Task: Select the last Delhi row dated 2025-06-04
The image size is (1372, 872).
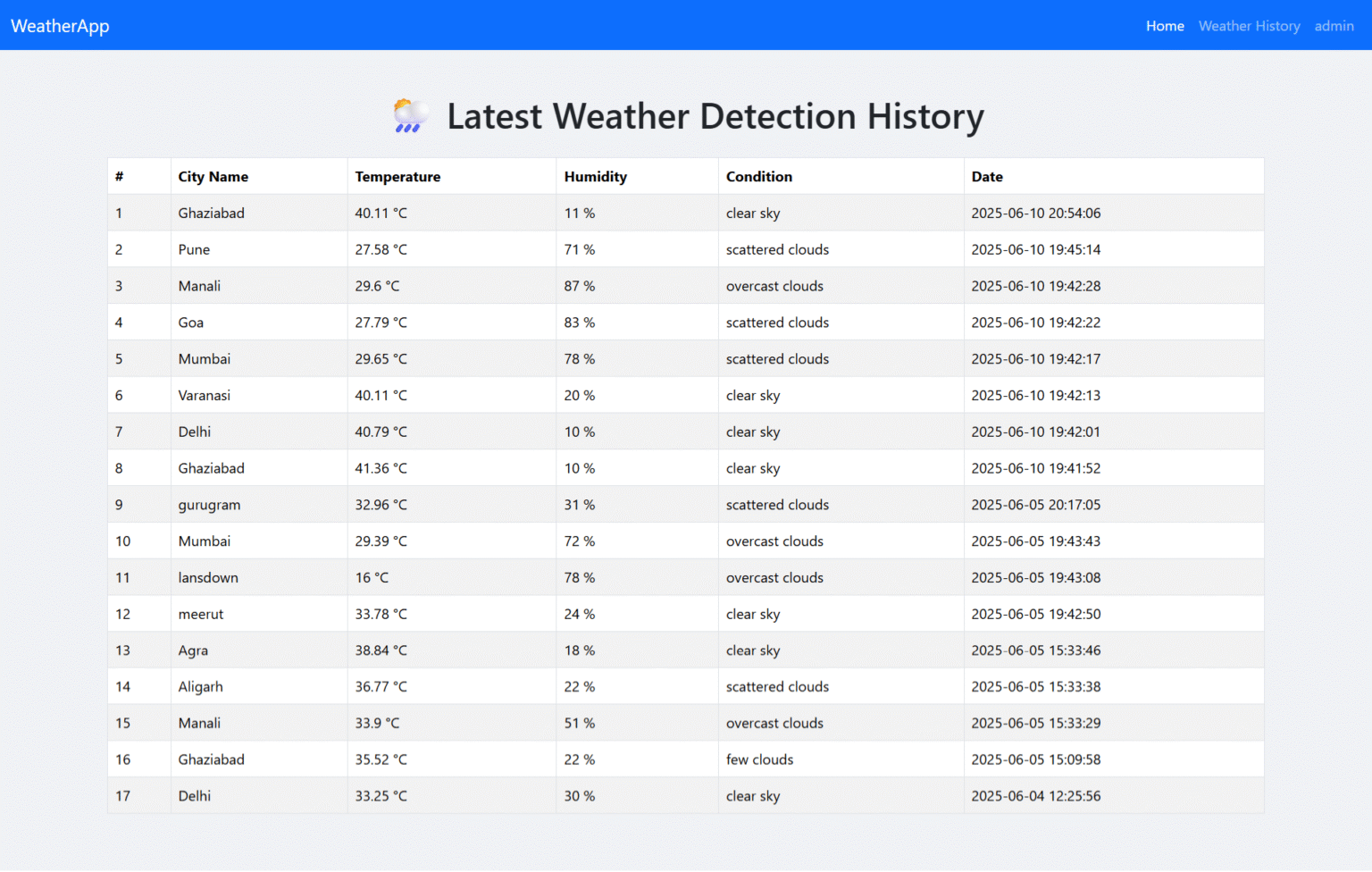Action: point(194,795)
